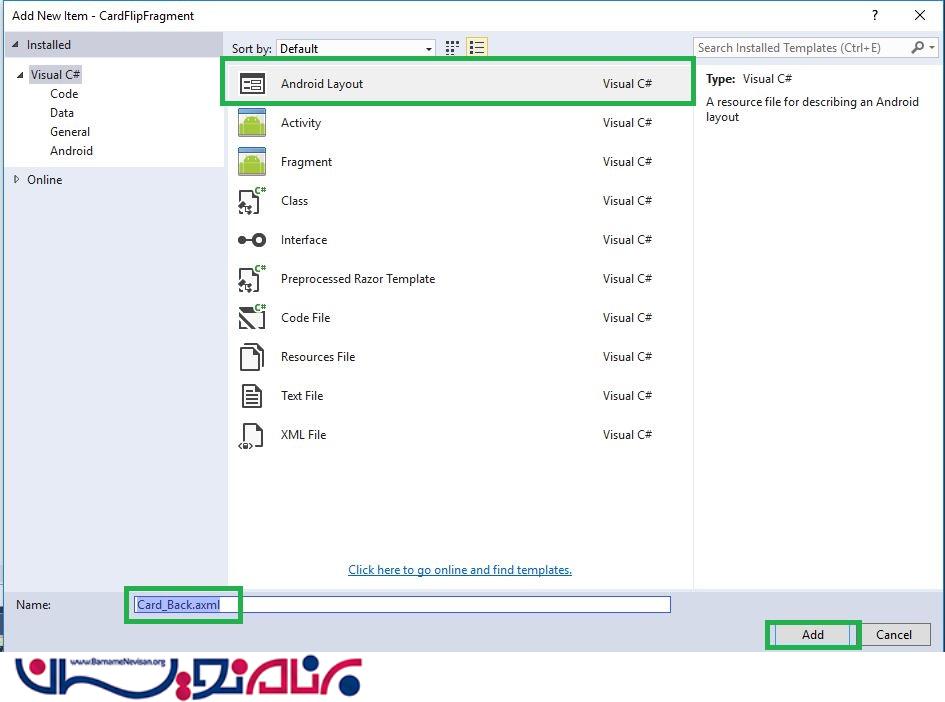Switch to medium icons list view

point(477,48)
